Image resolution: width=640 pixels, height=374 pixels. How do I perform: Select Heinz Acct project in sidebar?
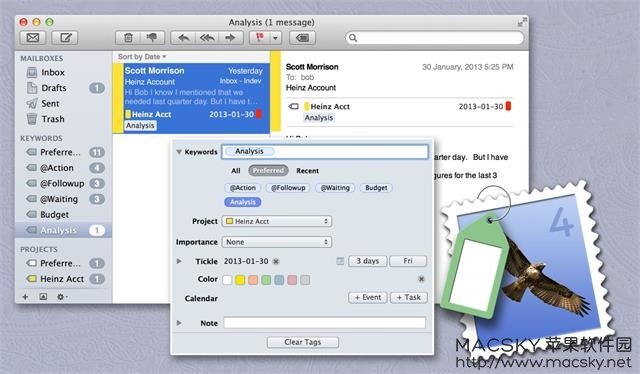[x=63, y=279]
